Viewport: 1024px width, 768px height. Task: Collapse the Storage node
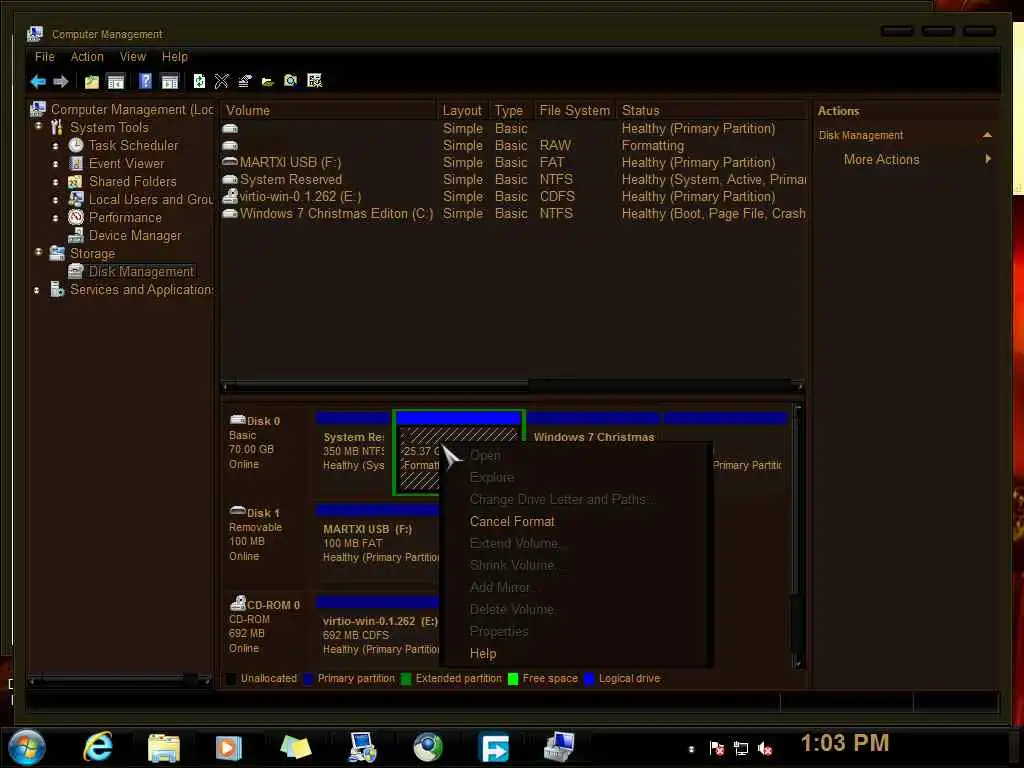(x=38, y=252)
